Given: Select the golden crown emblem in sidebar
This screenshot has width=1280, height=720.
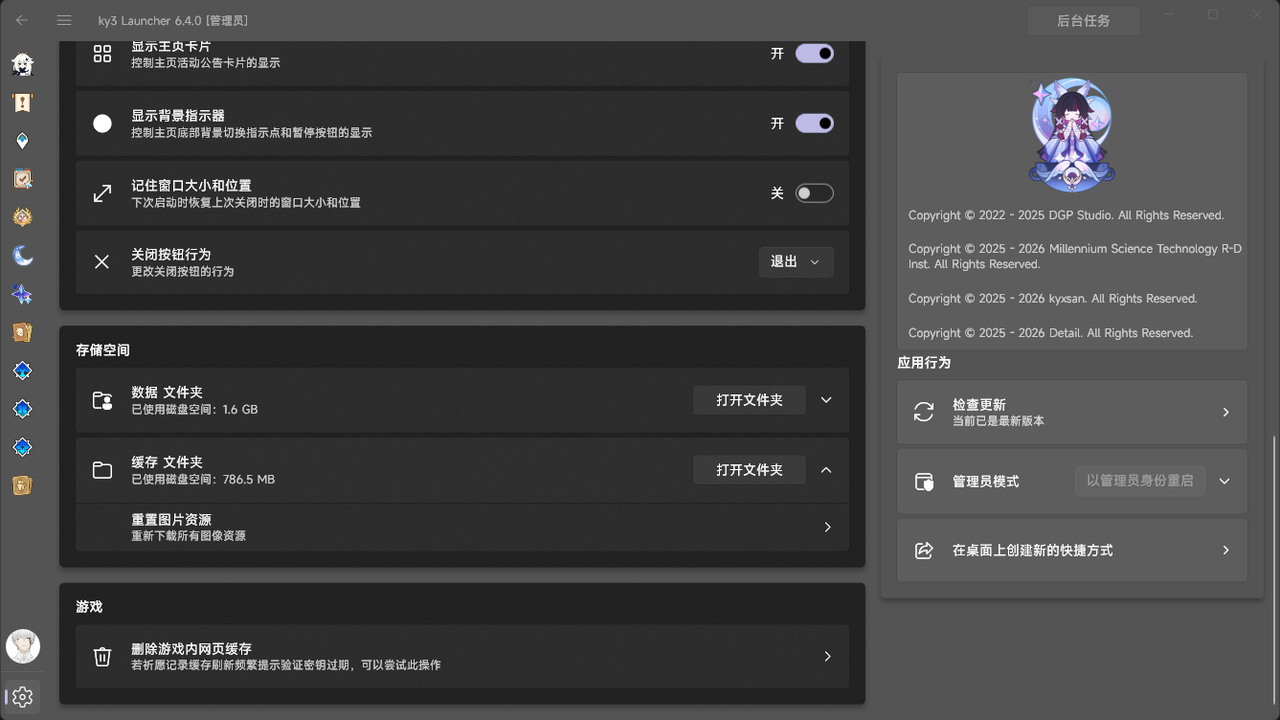Looking at the screenshot, I should tap(22, 216).
